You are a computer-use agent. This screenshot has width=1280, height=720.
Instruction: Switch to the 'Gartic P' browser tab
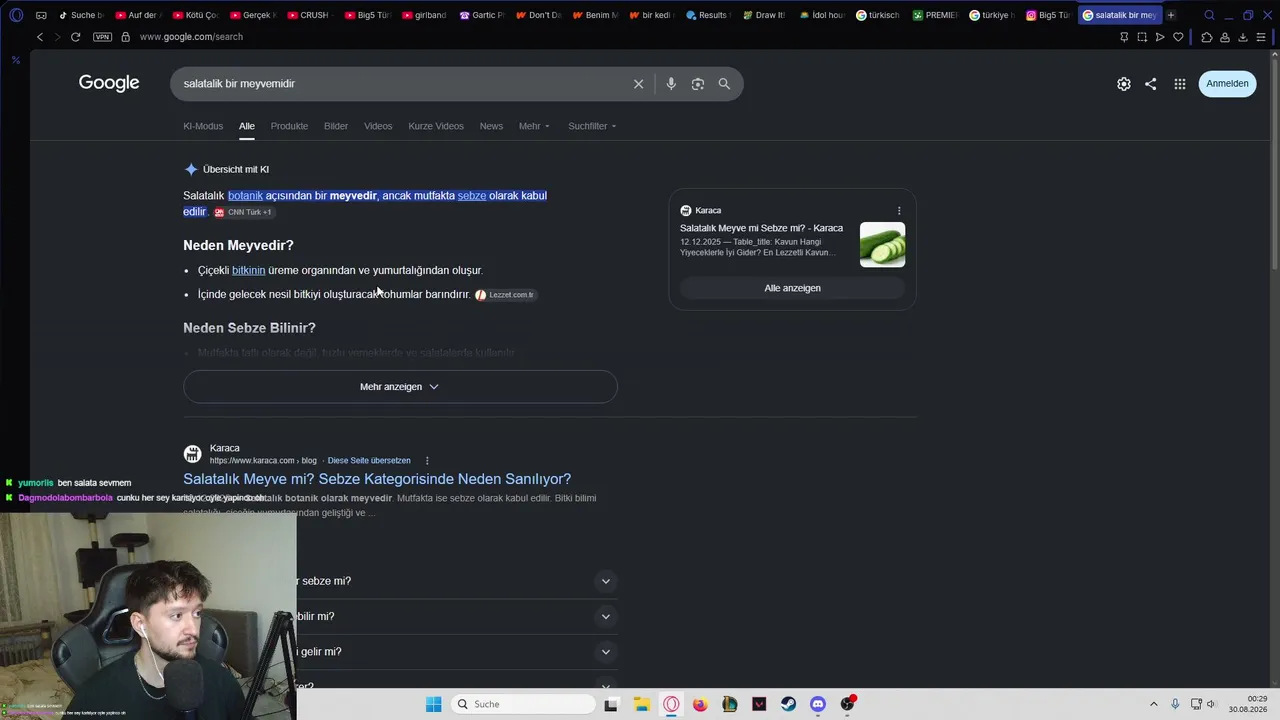(x=482, y=15)
